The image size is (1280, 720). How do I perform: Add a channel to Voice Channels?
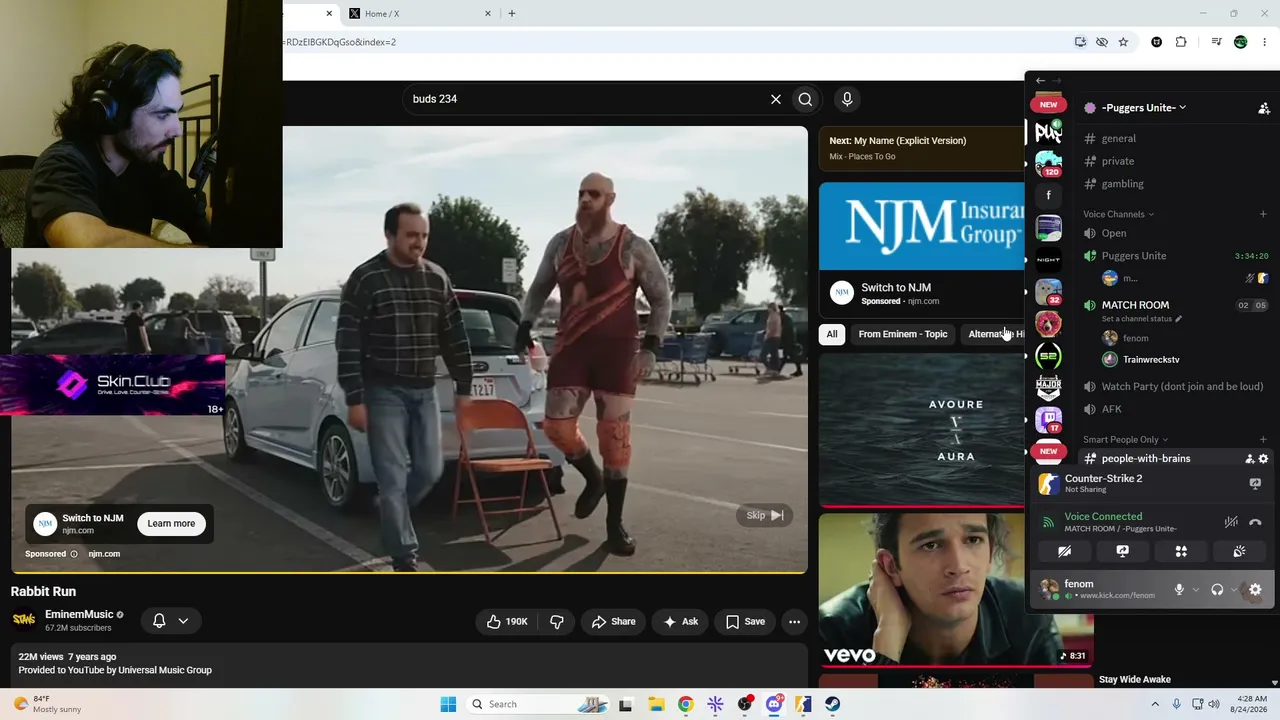(1263, 214)
